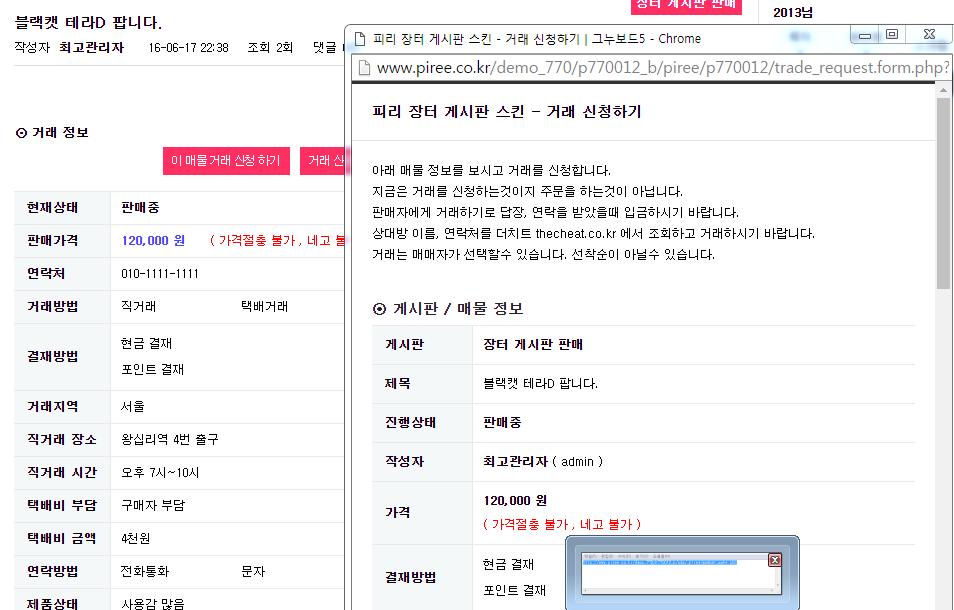Click the scroll up arrow in popup
Image resolution: width=954 pixels, height=610 pixels.
click(x=943, y=89)
